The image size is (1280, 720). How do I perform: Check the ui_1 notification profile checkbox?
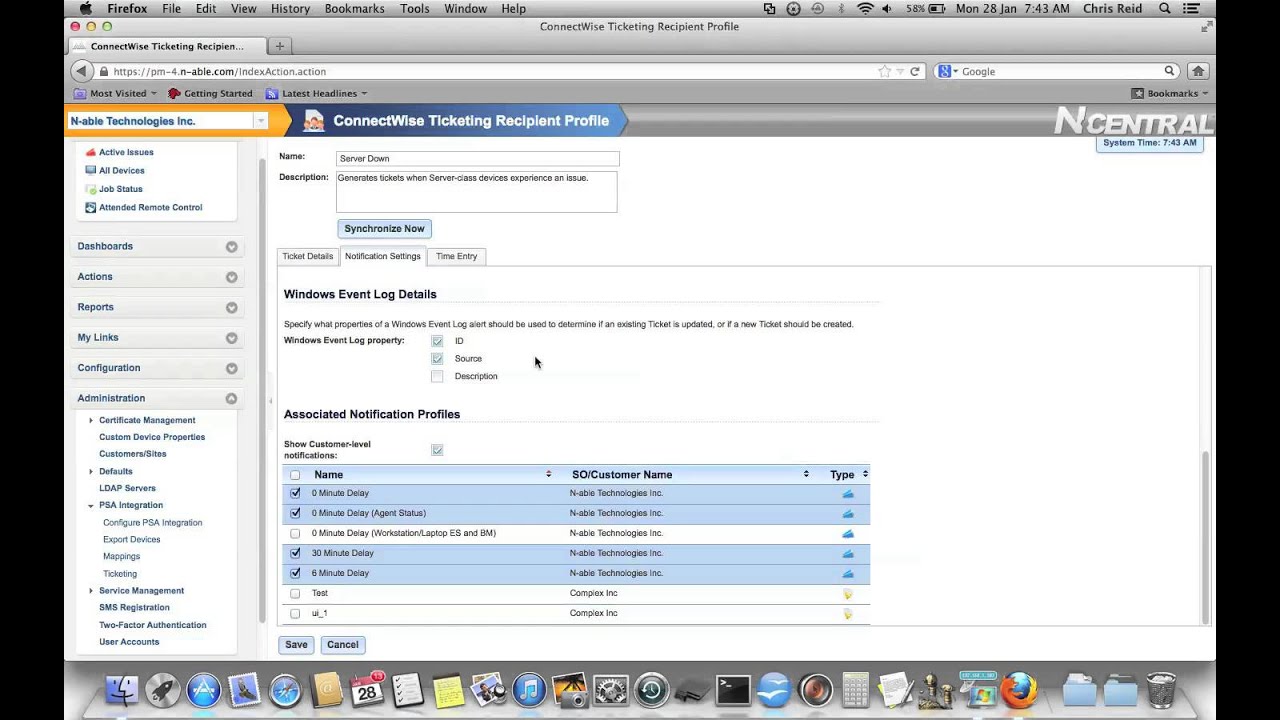click(x=295, y=613)
